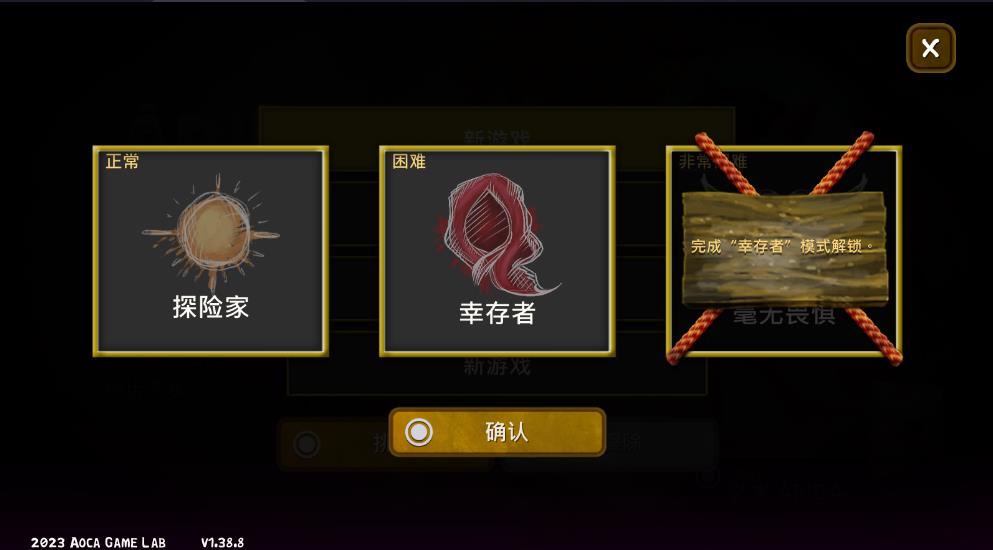Choose the 幸存者 difficulty label

coord(497,312)
